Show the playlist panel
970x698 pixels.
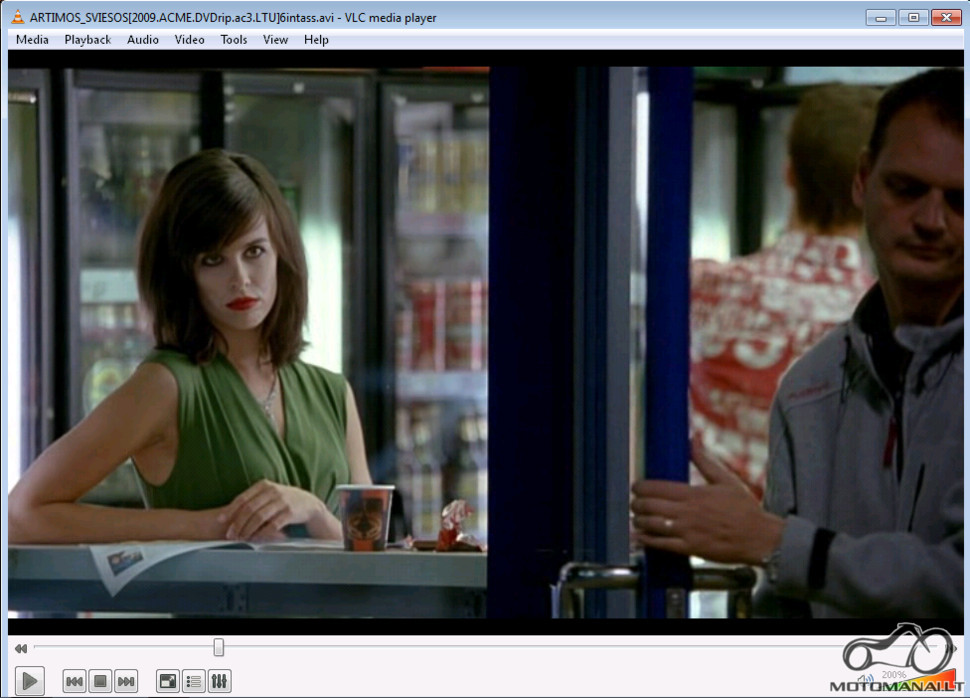coord(194,681)
